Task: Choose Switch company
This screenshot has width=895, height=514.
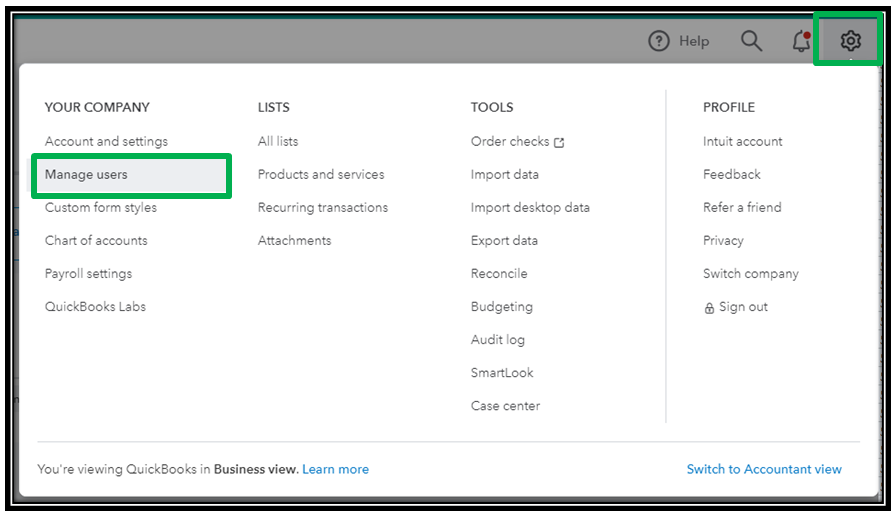Action: [751, 274]
